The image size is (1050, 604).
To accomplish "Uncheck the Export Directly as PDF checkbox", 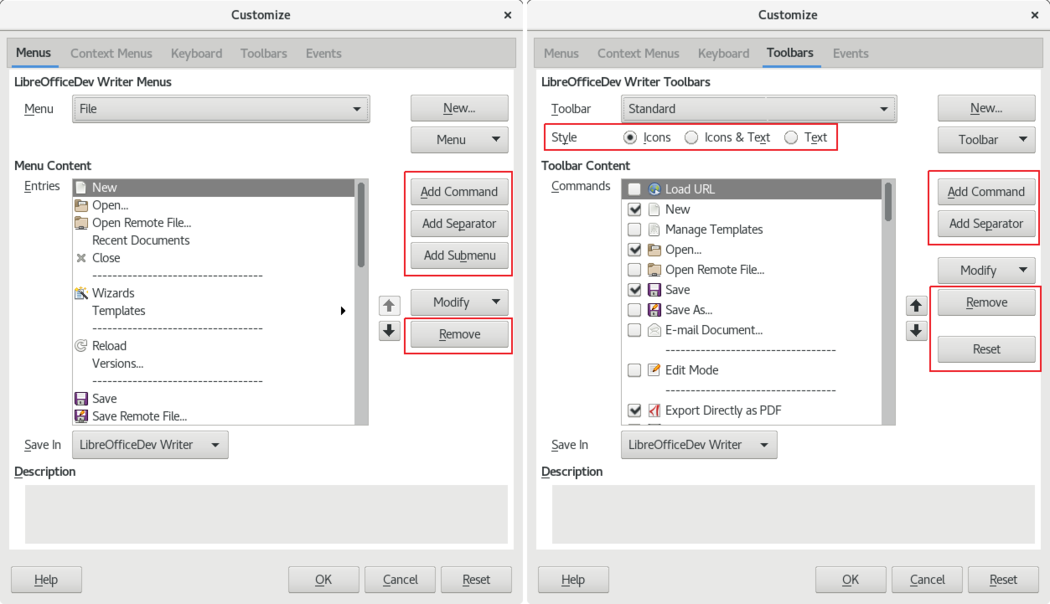I will (x=634, y=410).
